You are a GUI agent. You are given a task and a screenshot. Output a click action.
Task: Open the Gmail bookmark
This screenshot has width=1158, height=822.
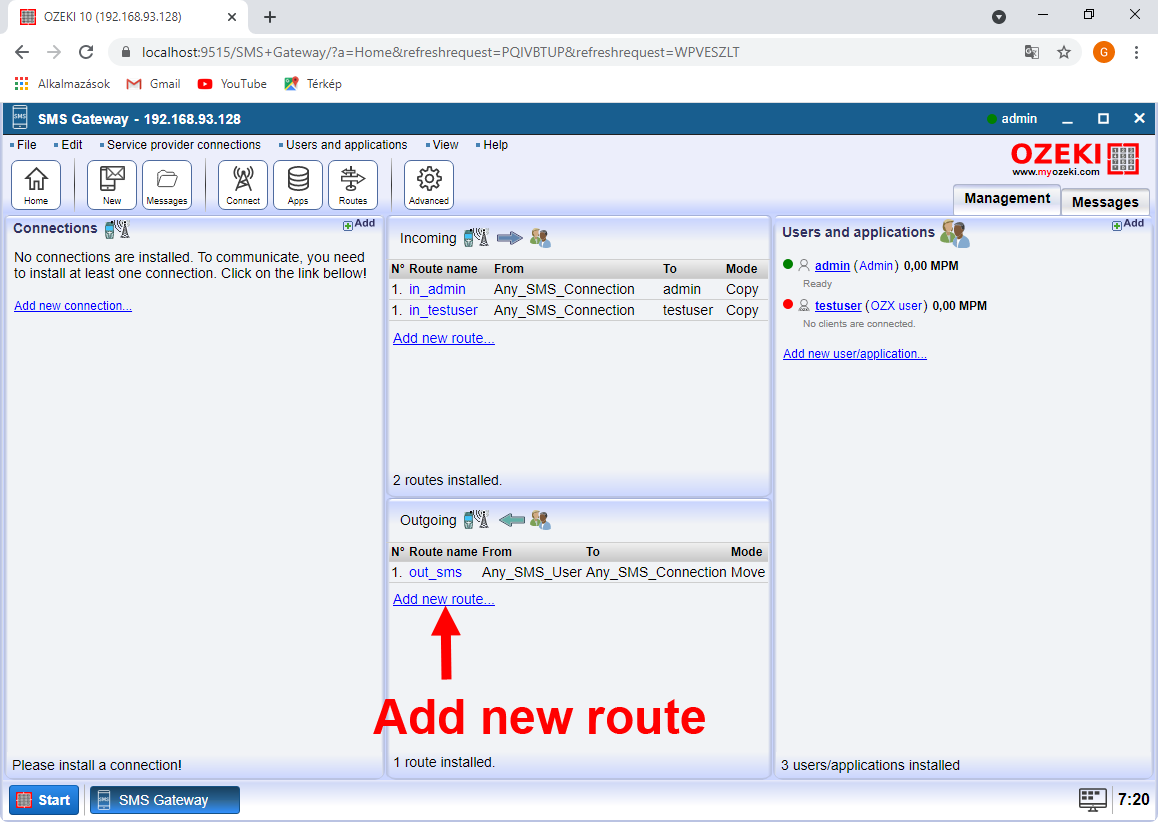[x=154, y=83]
